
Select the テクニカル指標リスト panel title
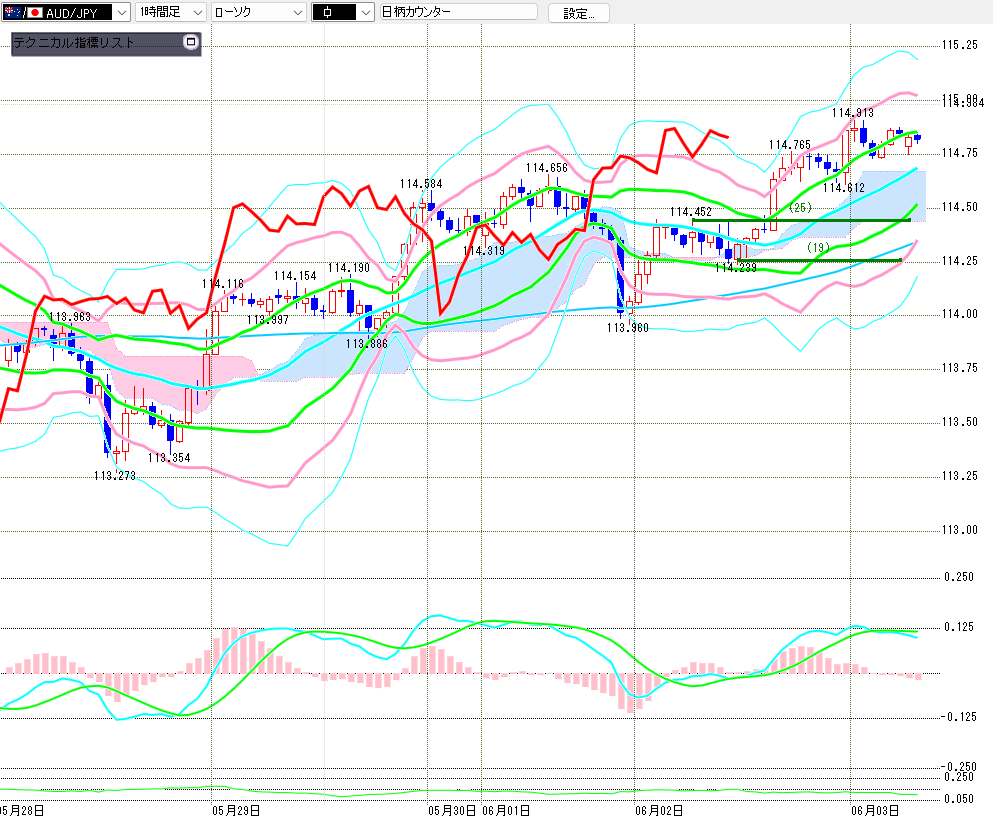click(73, 42)
